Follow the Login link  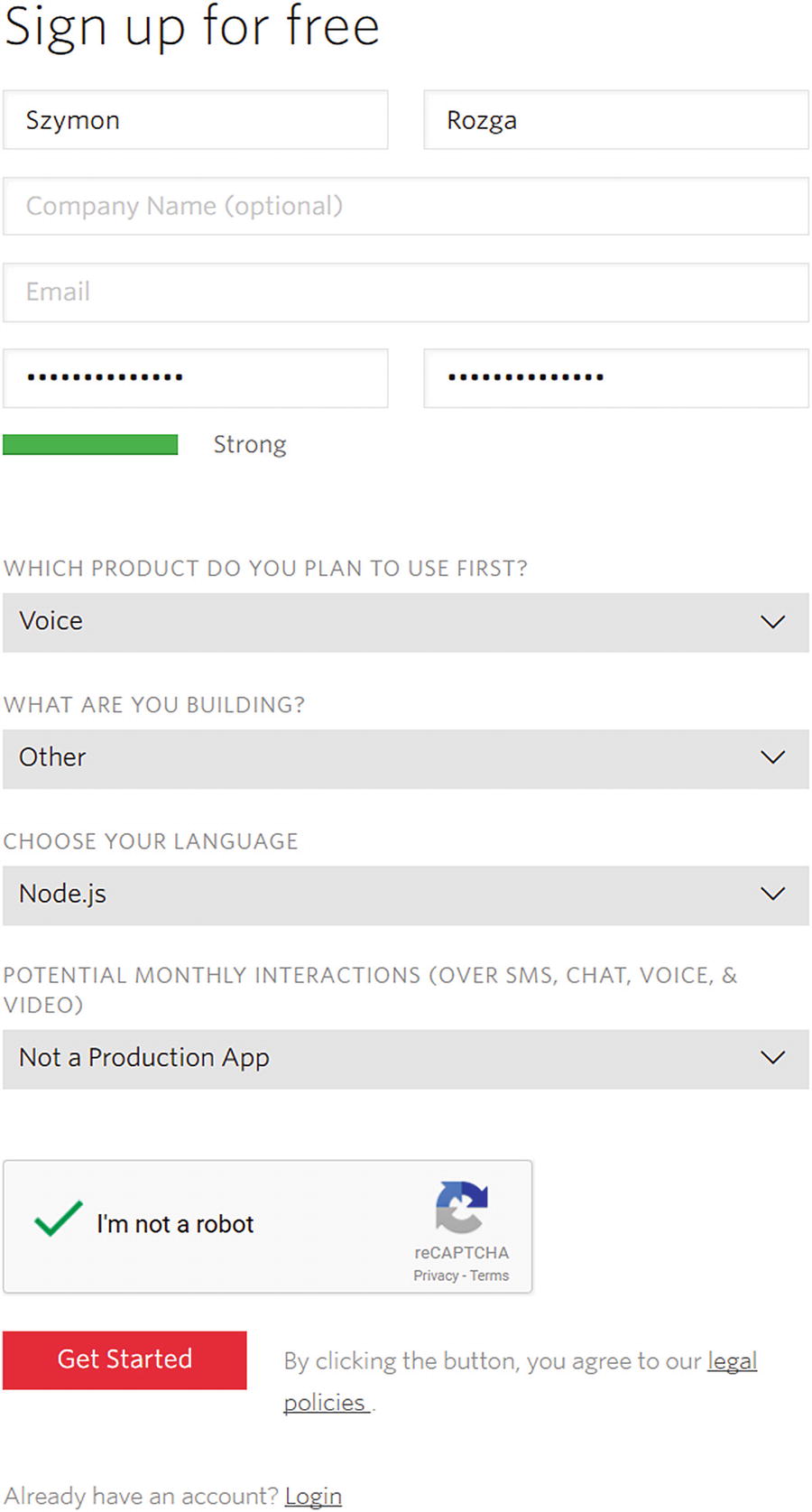313,1496
